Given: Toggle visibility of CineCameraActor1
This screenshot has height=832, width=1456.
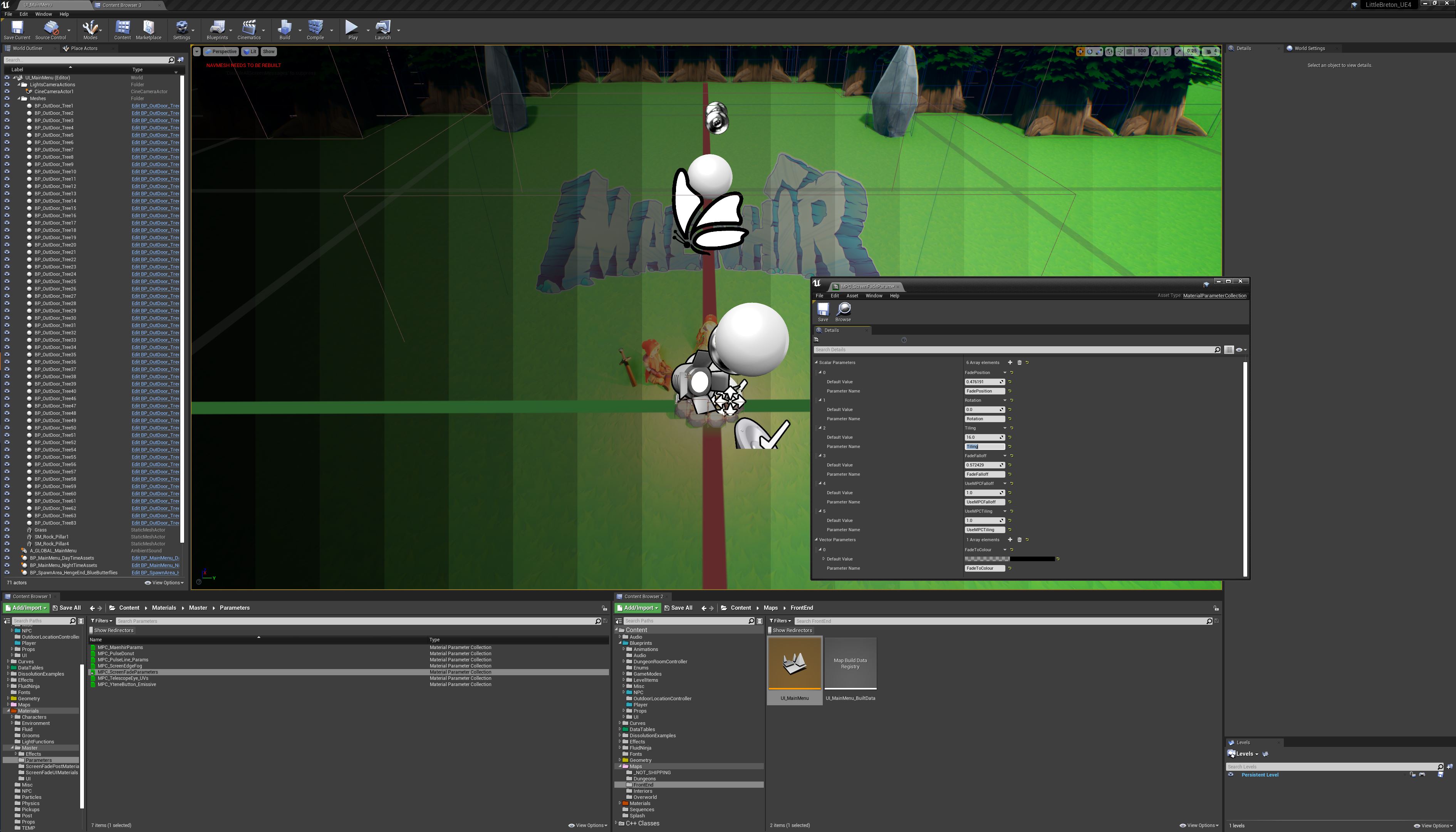Looking at the screenshot, I should [7, 91].
